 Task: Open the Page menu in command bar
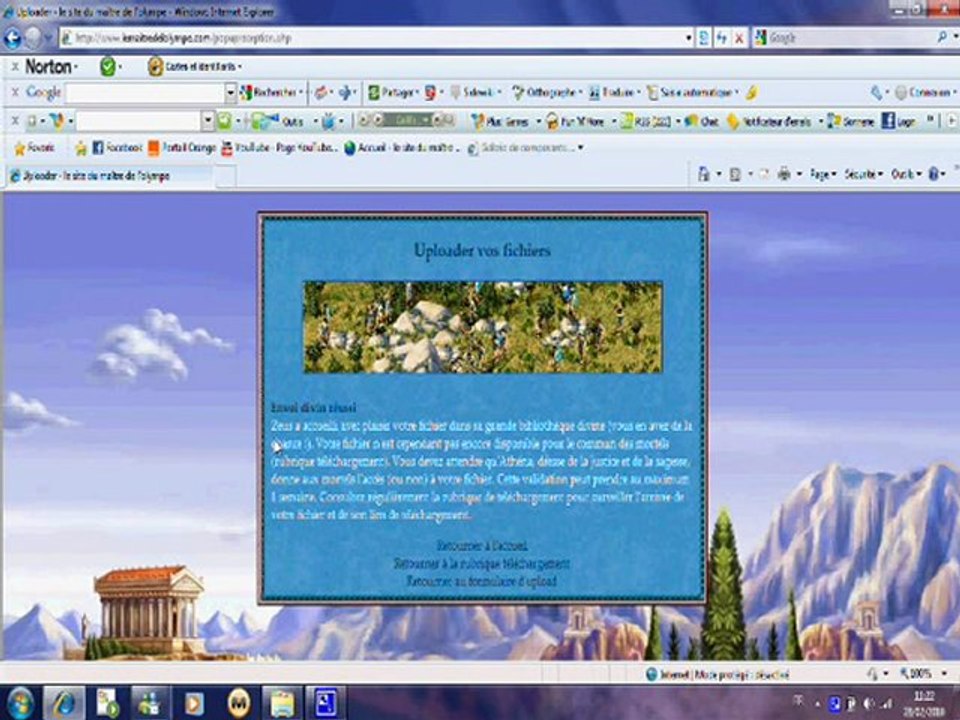pyautogui.click(x=822, y=174)
